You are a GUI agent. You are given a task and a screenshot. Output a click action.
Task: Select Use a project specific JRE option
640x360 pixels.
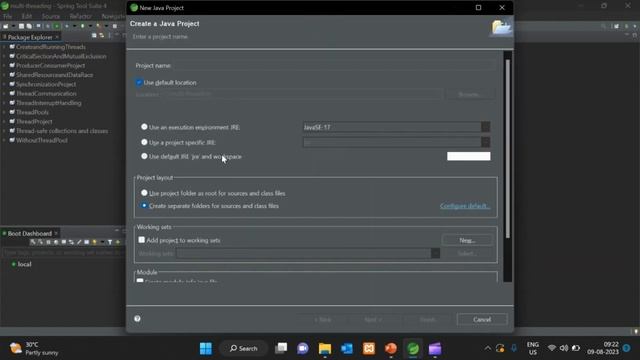point(144,142)
